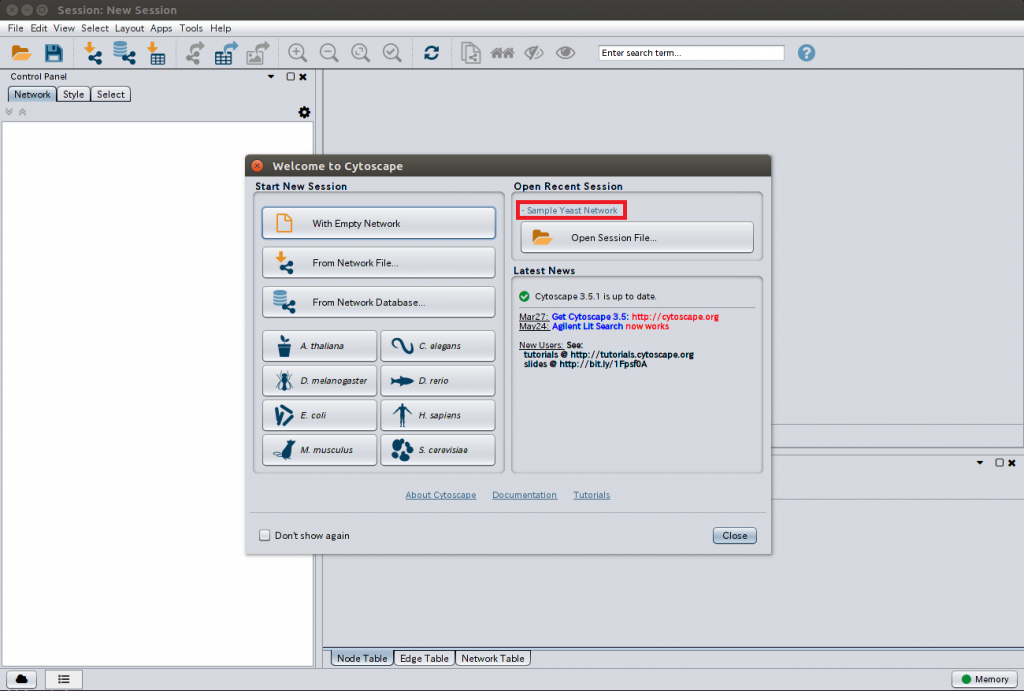The height and width of the screenshot is (691, 1024).
Task: Click the From Network Database button
Action: coord(379,302)
